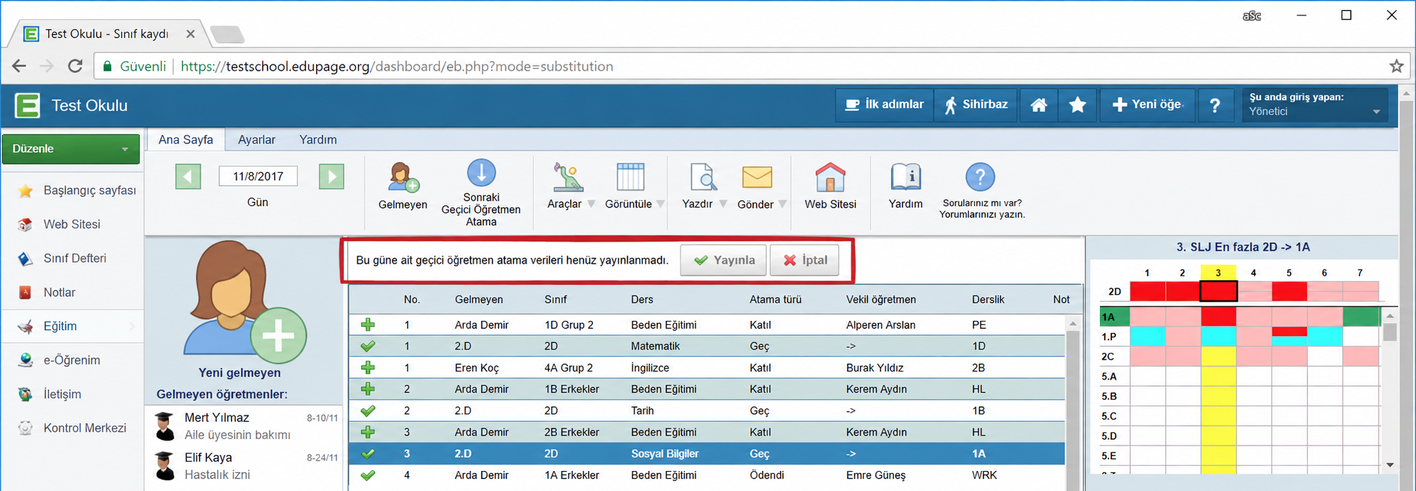This screenshot has width=1416, height=491.
Task: Go to the previous day with the left green arrow
Action: (x=189, y=177)
